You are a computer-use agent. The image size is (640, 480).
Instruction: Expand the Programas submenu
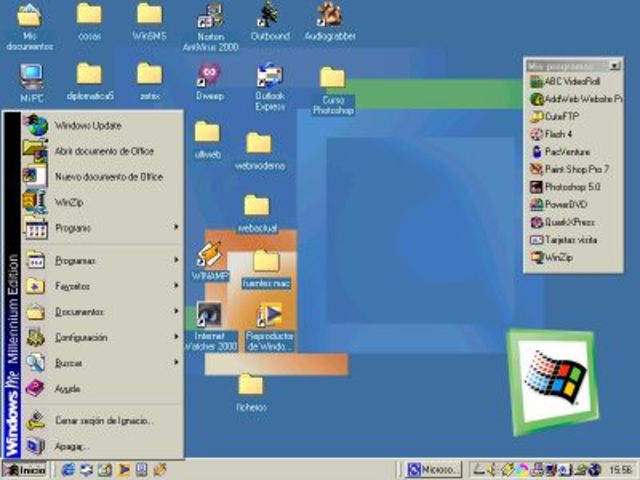coord(102,260)
